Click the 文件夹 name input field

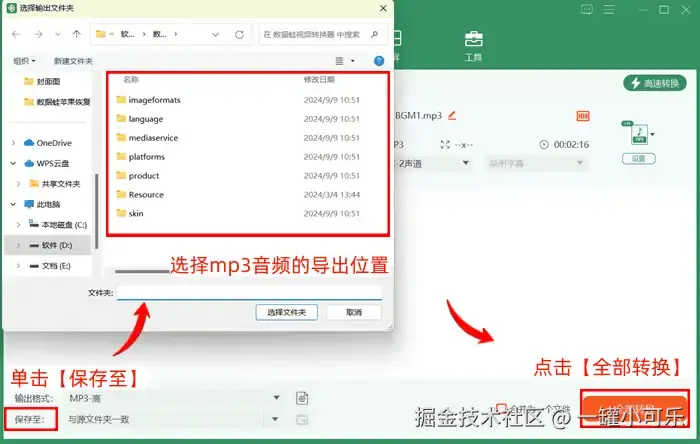[249, 293]
